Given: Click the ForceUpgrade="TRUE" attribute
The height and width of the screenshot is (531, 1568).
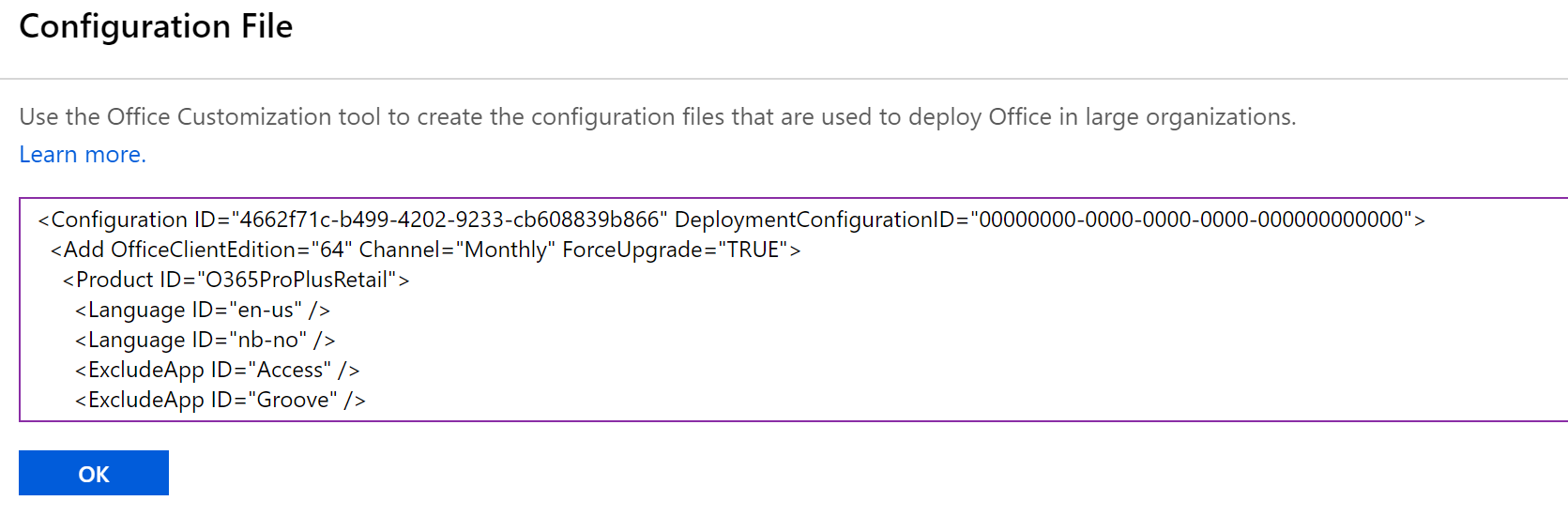Looking at the screenshot, I should coord(675,250).
